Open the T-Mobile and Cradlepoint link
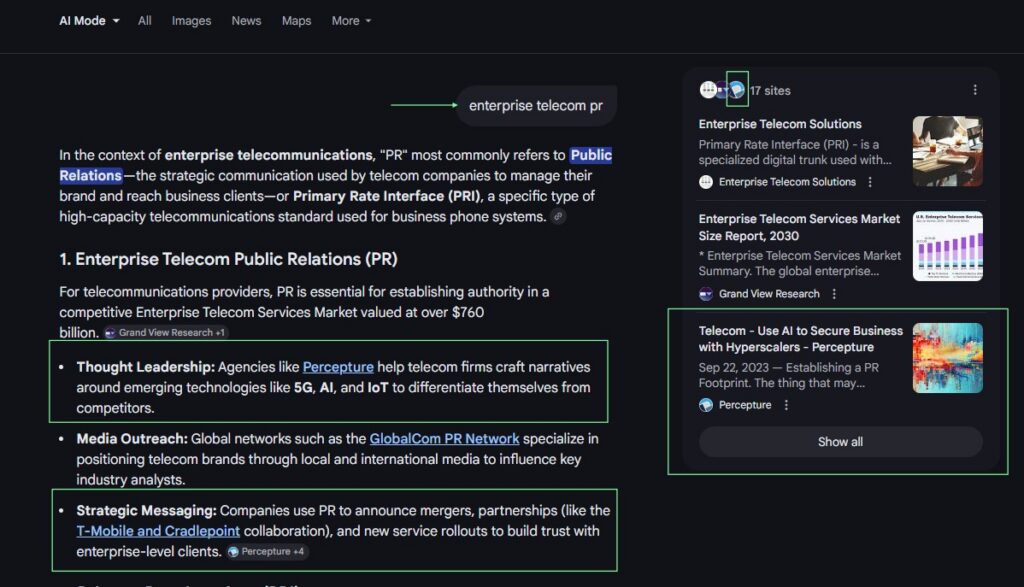The height and width of the screenshot is (587, 1024). click(x=158, y=531)
